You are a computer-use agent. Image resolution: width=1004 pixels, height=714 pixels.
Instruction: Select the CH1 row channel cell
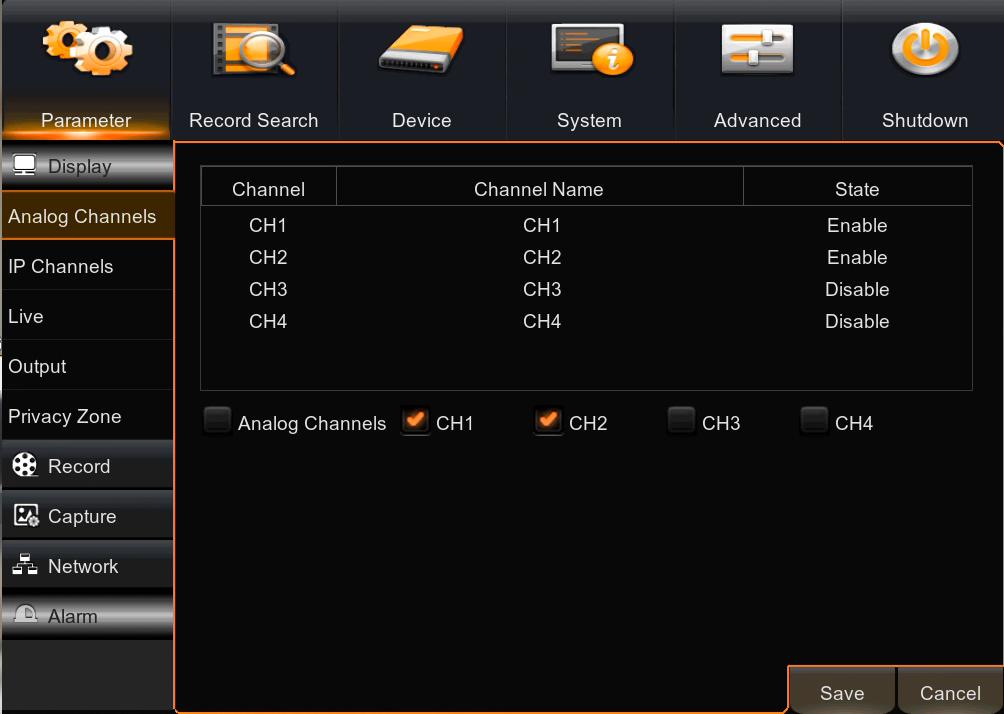pos(268,225)
